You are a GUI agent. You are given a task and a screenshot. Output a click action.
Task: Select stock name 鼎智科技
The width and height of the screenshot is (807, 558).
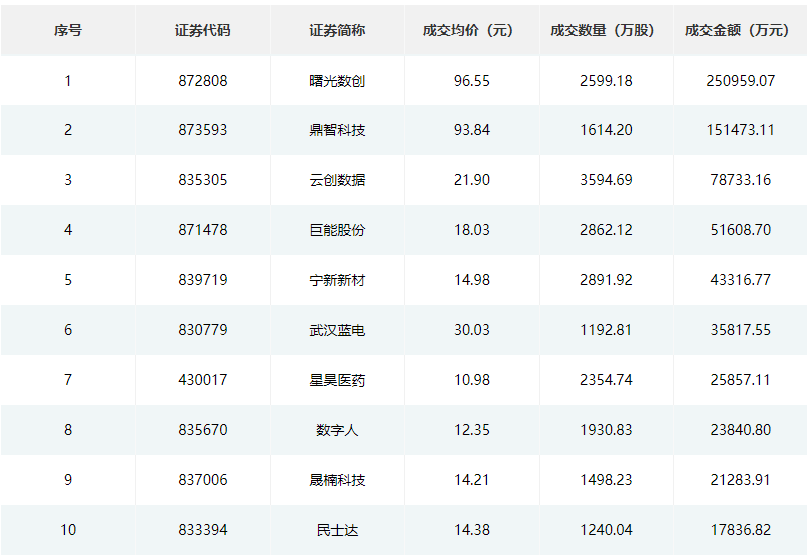[x=337, y=130]
